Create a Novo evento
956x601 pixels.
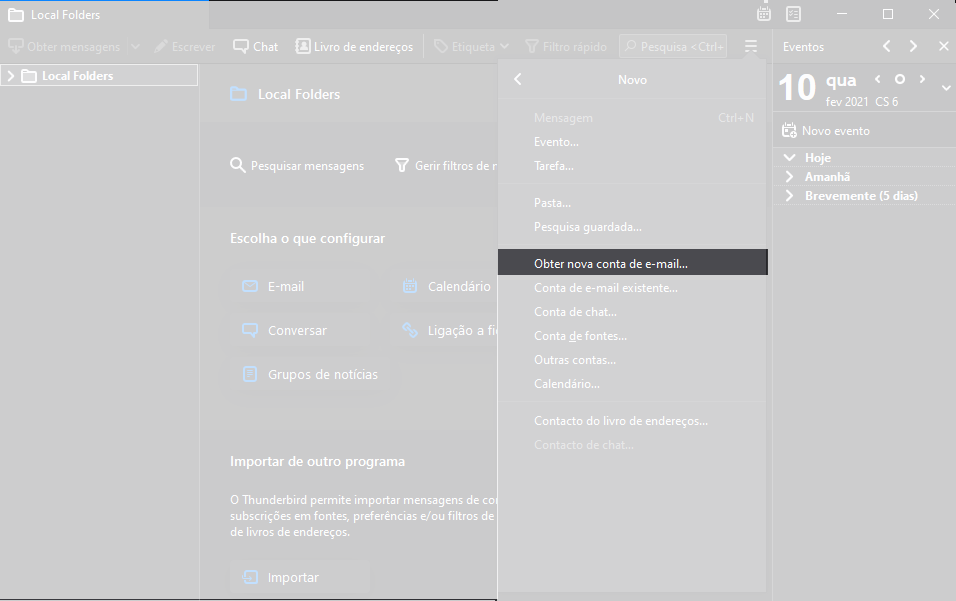click(826, 130)
